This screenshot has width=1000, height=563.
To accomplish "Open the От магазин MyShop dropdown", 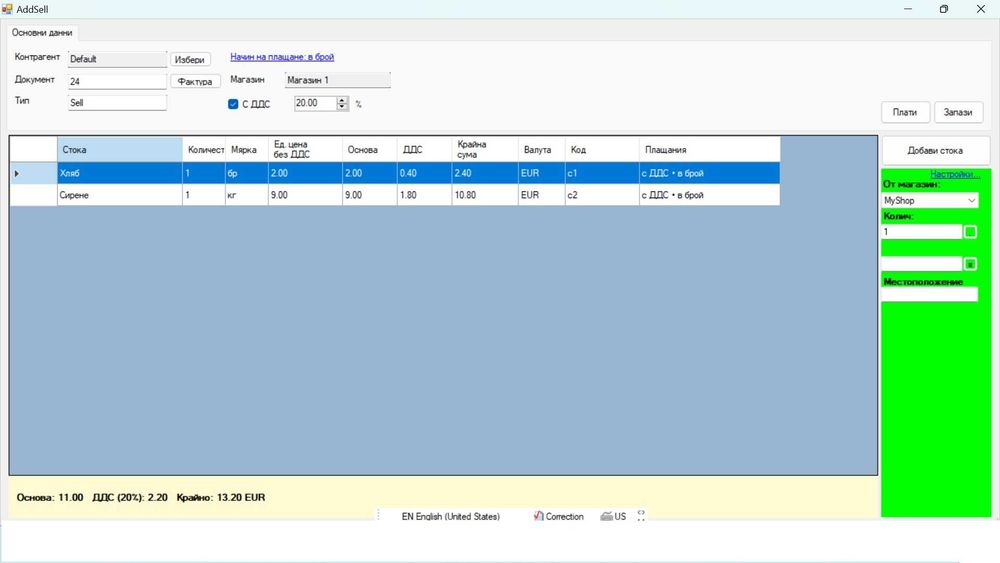I will (971, 200).
